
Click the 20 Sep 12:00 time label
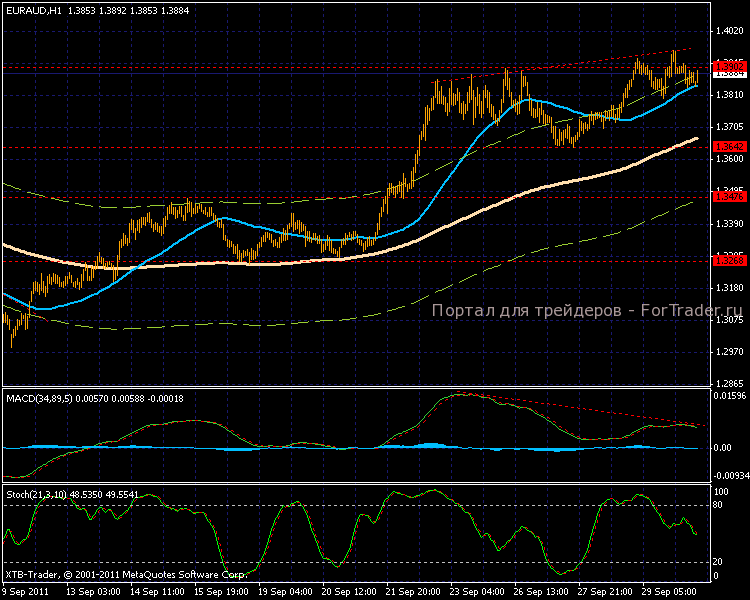(350, 592)
